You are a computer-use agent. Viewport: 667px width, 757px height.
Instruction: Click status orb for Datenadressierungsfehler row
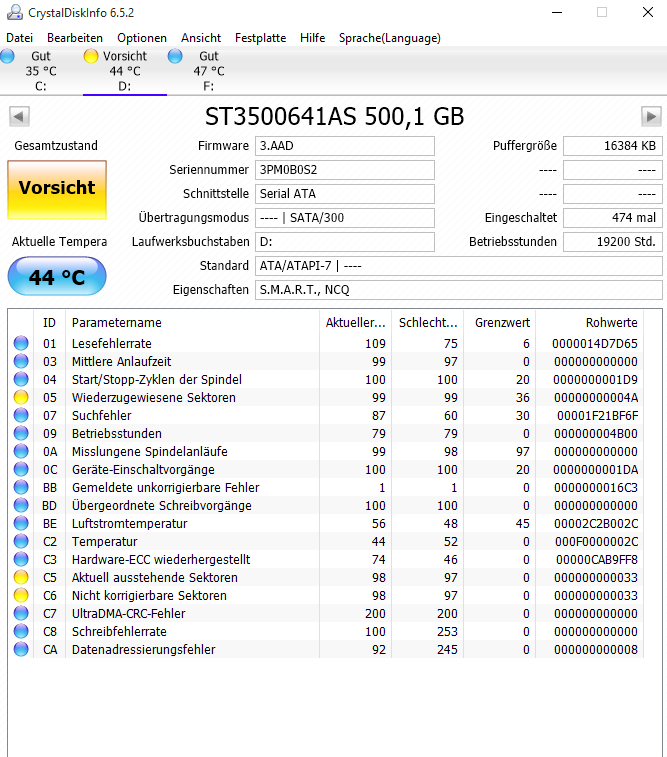pyautogui.click(x=21, y=649)
